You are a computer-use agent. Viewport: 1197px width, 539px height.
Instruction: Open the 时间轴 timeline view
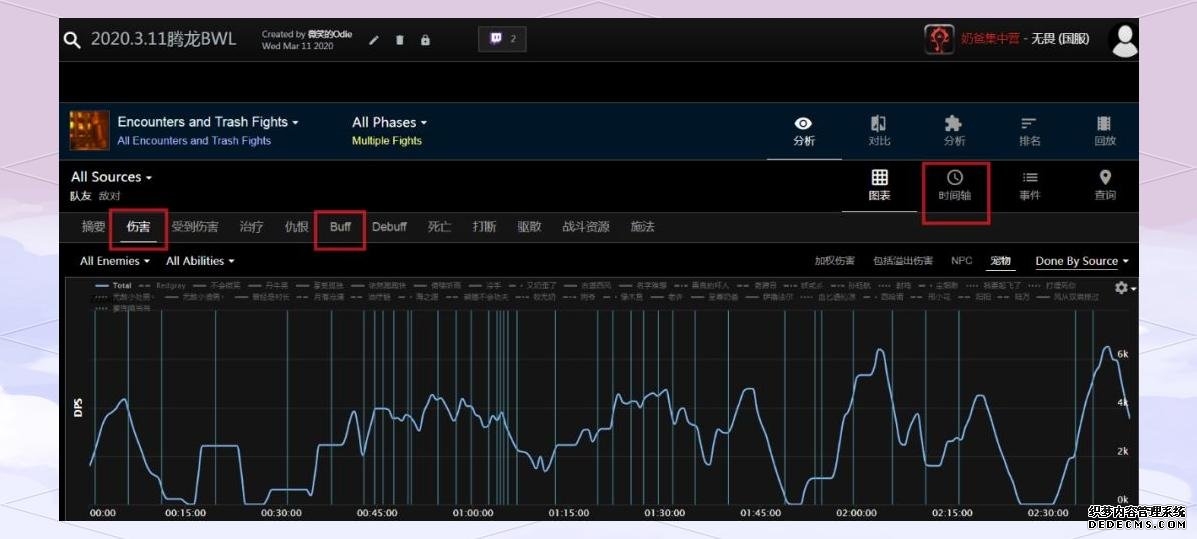(x=954, y=185)
